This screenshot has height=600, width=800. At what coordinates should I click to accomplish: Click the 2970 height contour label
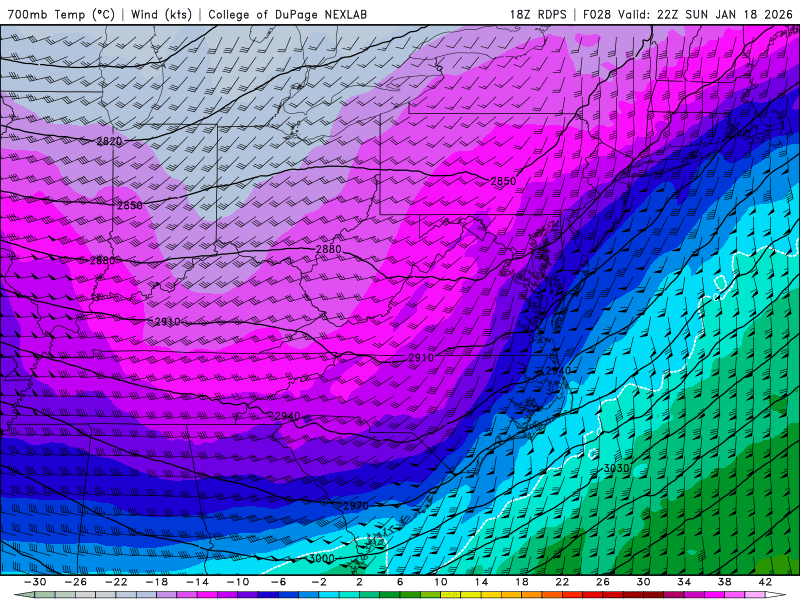[356, 506]
